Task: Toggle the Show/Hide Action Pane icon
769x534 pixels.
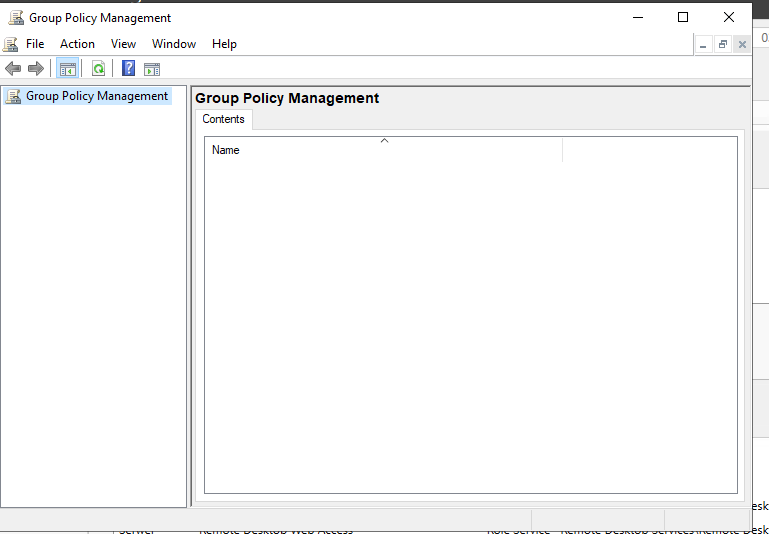Action: point(152,69)
